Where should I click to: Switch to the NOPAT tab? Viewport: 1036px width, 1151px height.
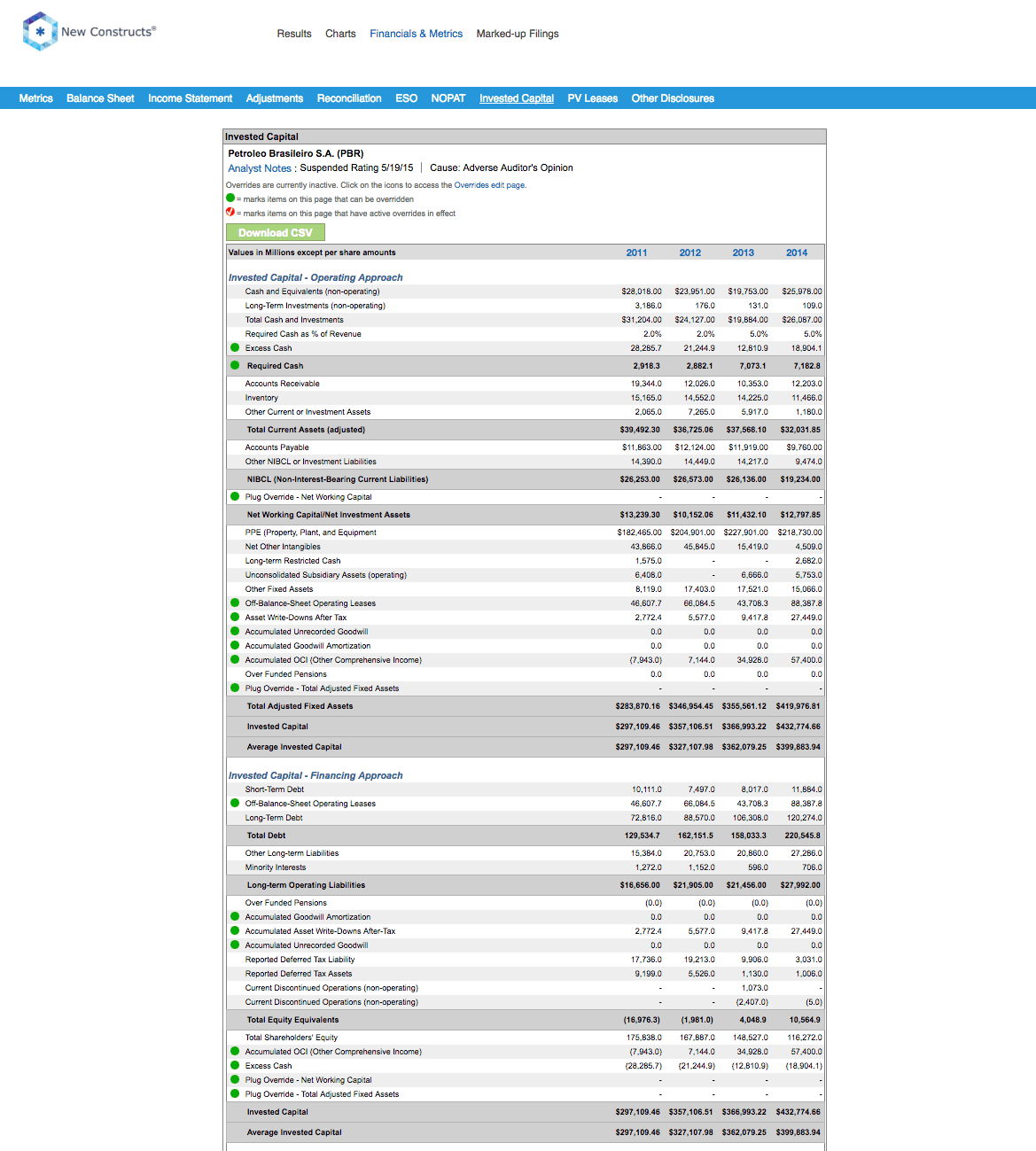pos(448,98)
